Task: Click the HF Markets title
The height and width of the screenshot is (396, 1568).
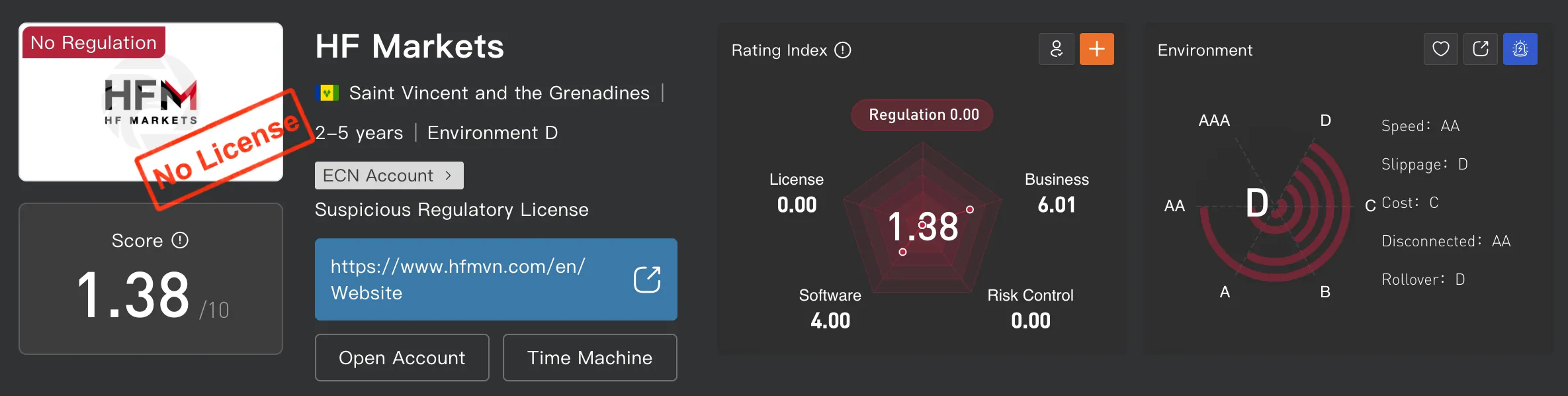Action: (410, 46)
